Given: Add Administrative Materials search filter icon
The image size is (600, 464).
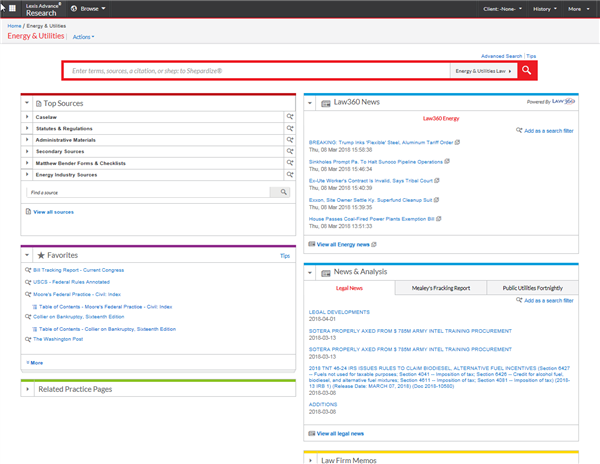Looking at the screenshot, I should (x=290, y=140).
